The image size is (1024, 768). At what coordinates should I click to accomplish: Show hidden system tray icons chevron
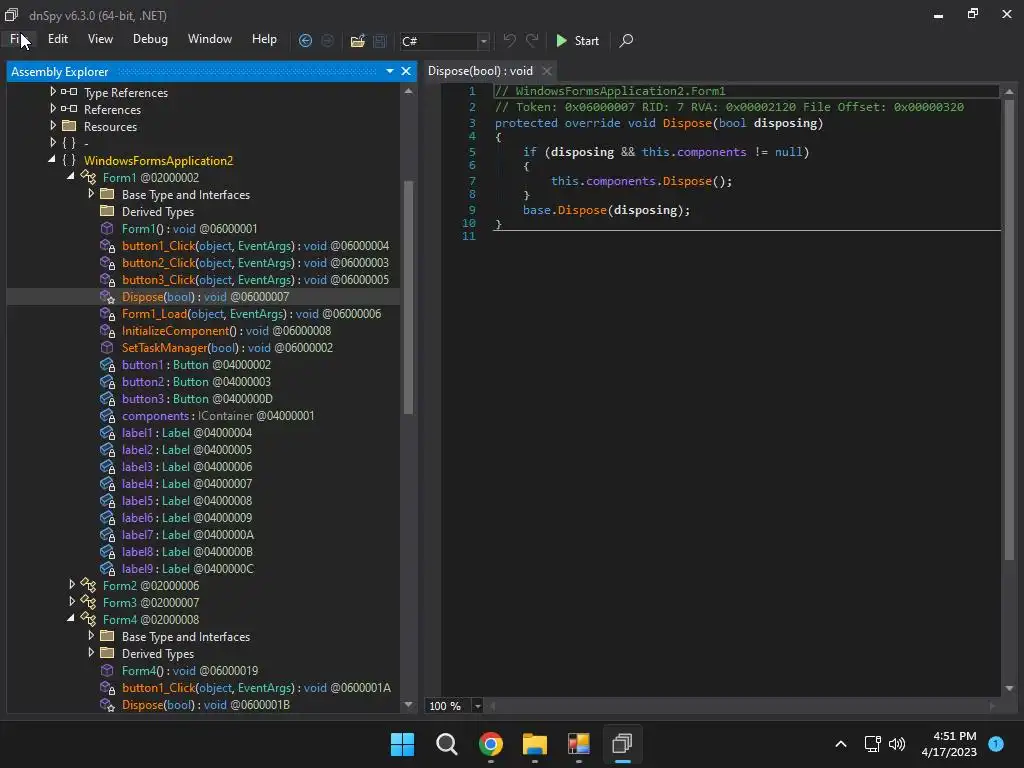pos(841,744)
